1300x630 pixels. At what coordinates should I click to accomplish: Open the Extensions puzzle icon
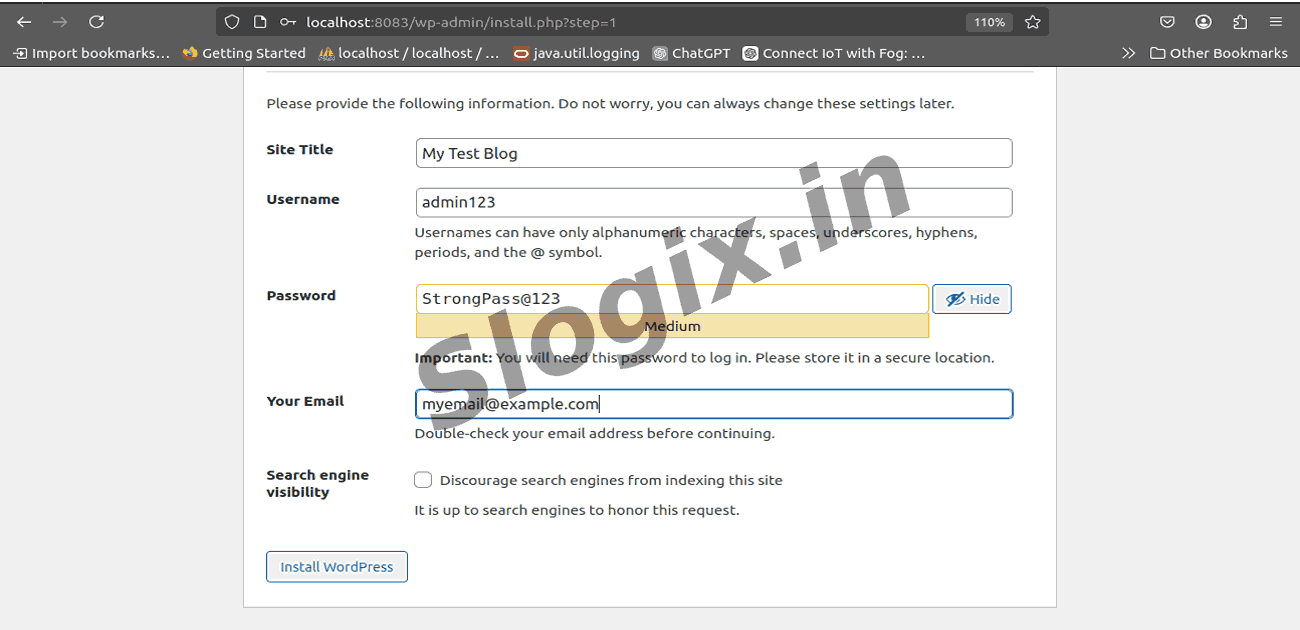tap(1240, 22)
